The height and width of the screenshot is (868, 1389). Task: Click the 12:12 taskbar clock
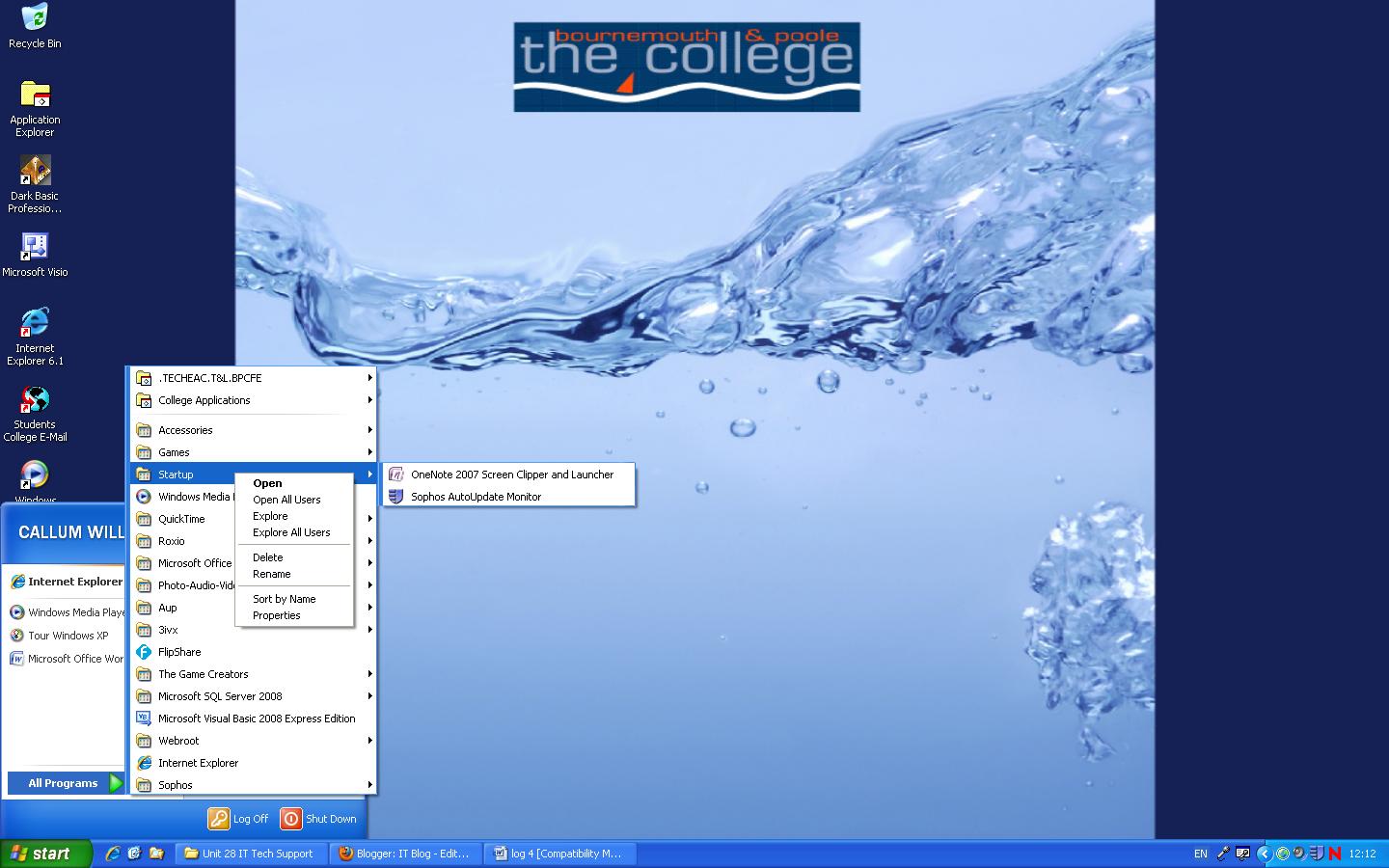click(1362, 854)
